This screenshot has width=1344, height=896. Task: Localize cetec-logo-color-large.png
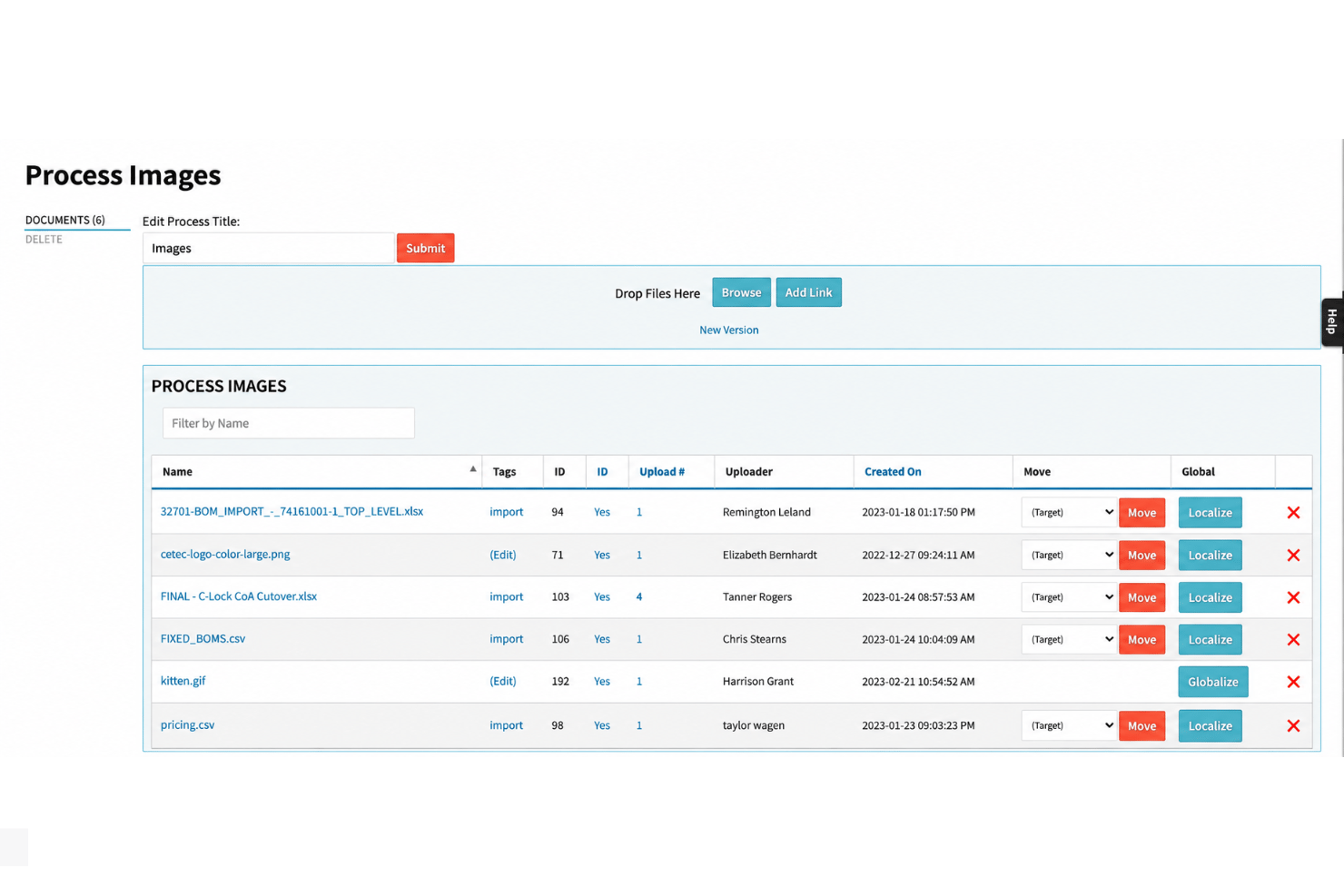tap(1211, 556)
